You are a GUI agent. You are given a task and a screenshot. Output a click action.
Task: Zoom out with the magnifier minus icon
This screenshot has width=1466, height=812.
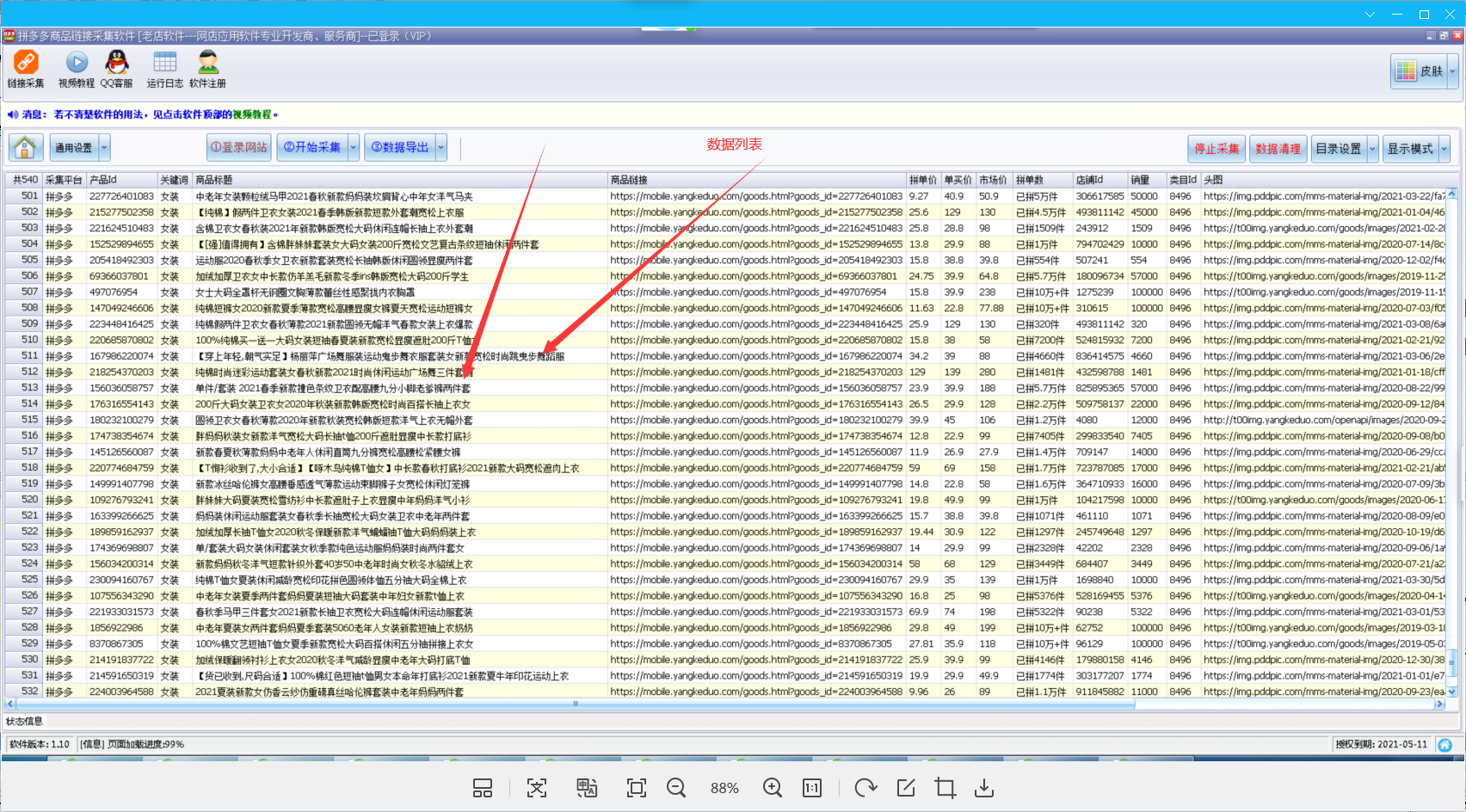(x=676, y=788)
